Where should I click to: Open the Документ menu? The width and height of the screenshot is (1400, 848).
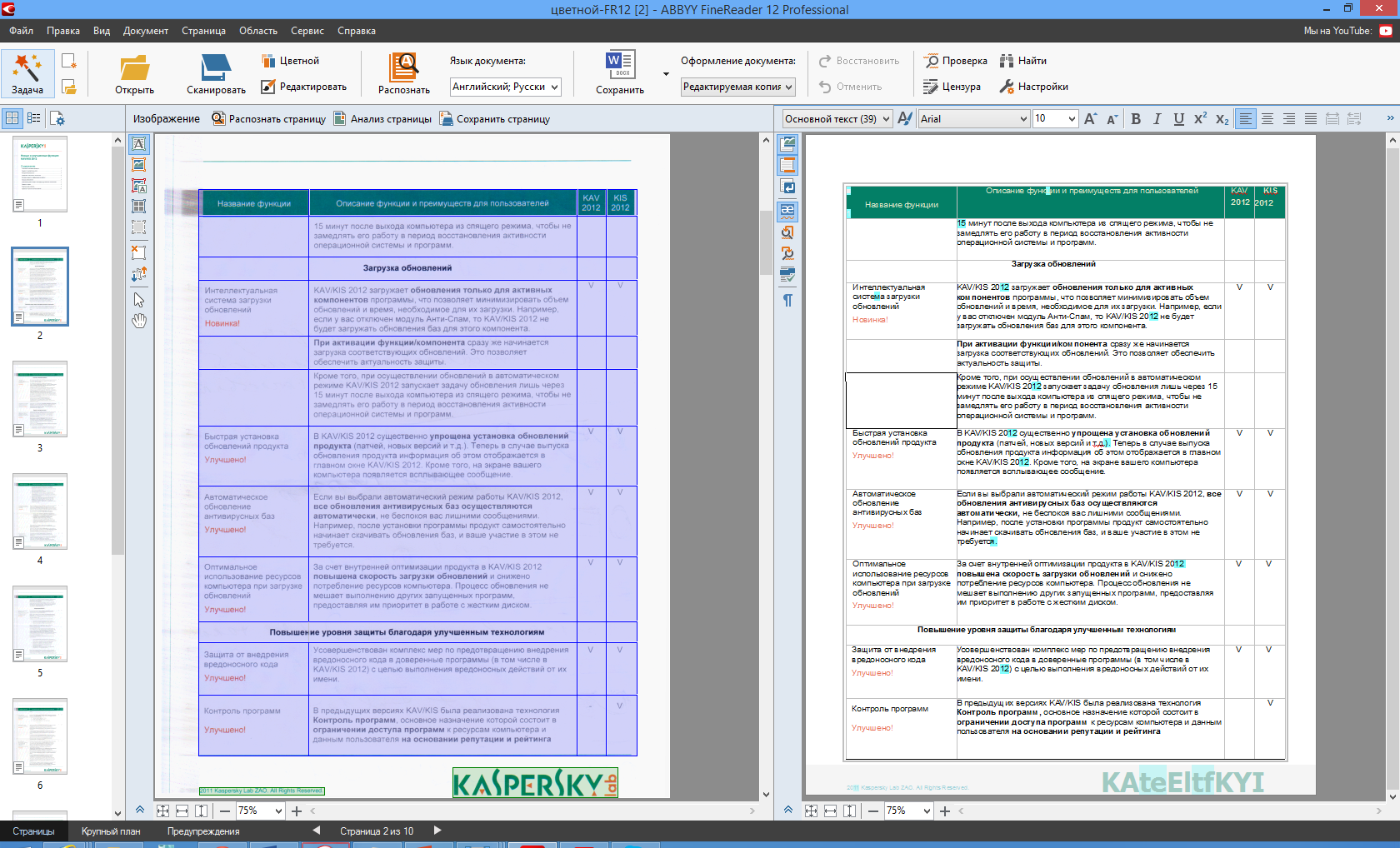[146, 31]
